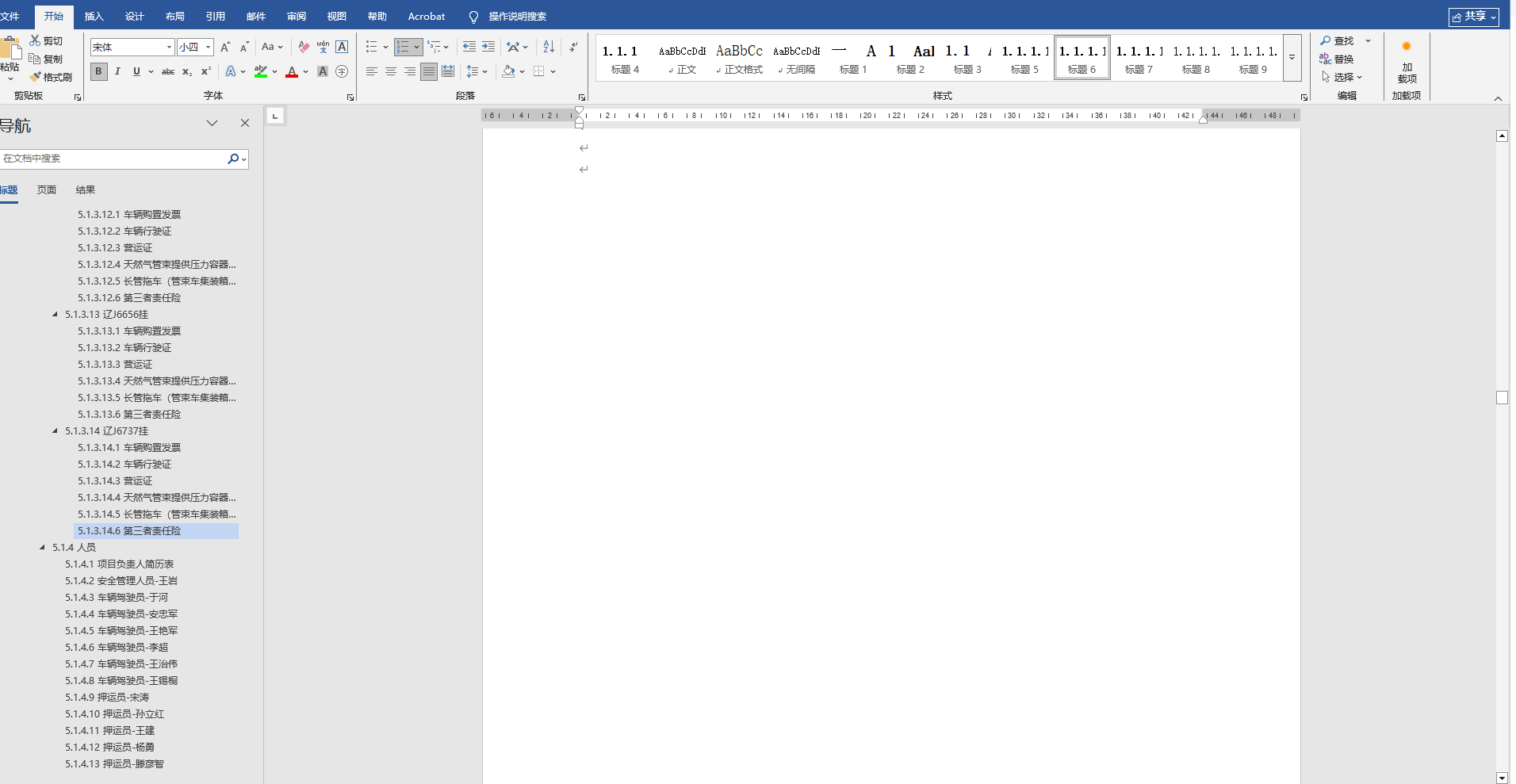Image resolution: width=1516 pixels, height=784 pixels.
Task: Open the Font dialog launcher
Action: pos(350,97)
